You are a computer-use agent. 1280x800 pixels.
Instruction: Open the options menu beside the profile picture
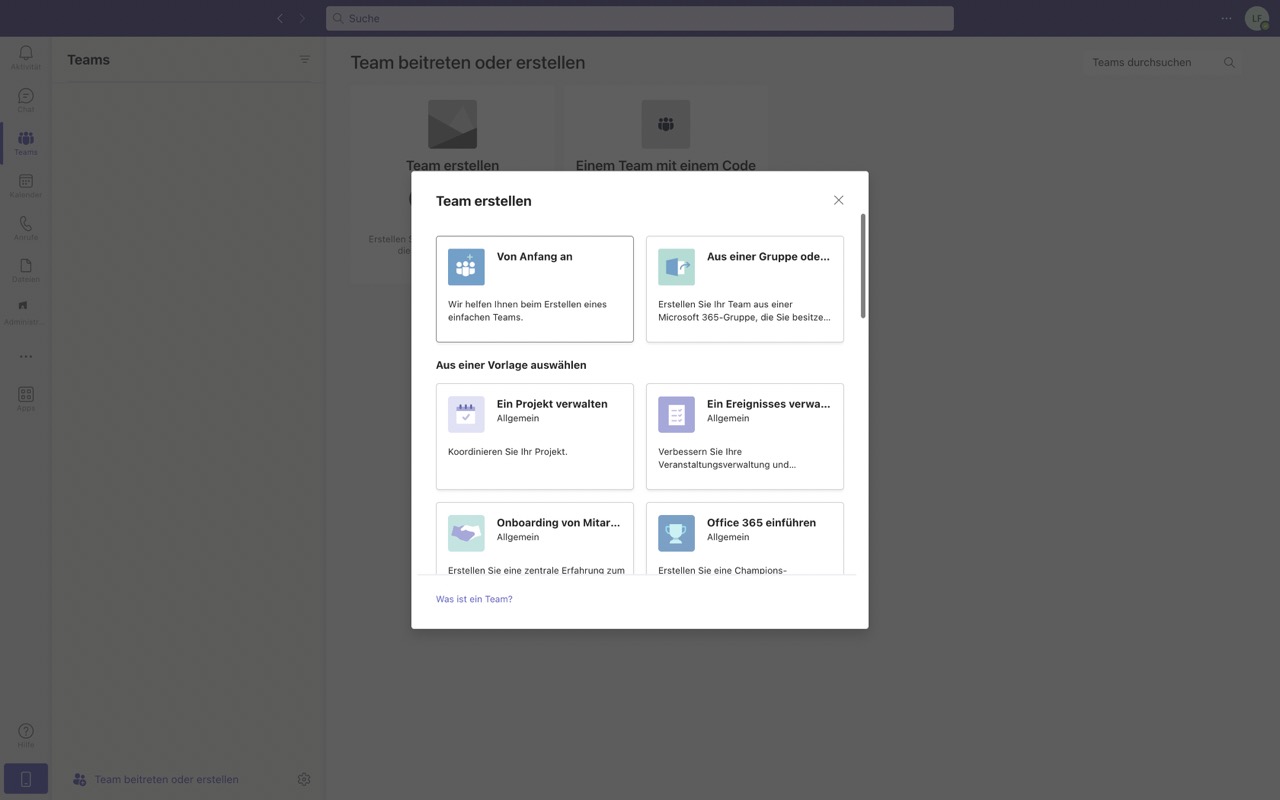(x=1226, y=18)
